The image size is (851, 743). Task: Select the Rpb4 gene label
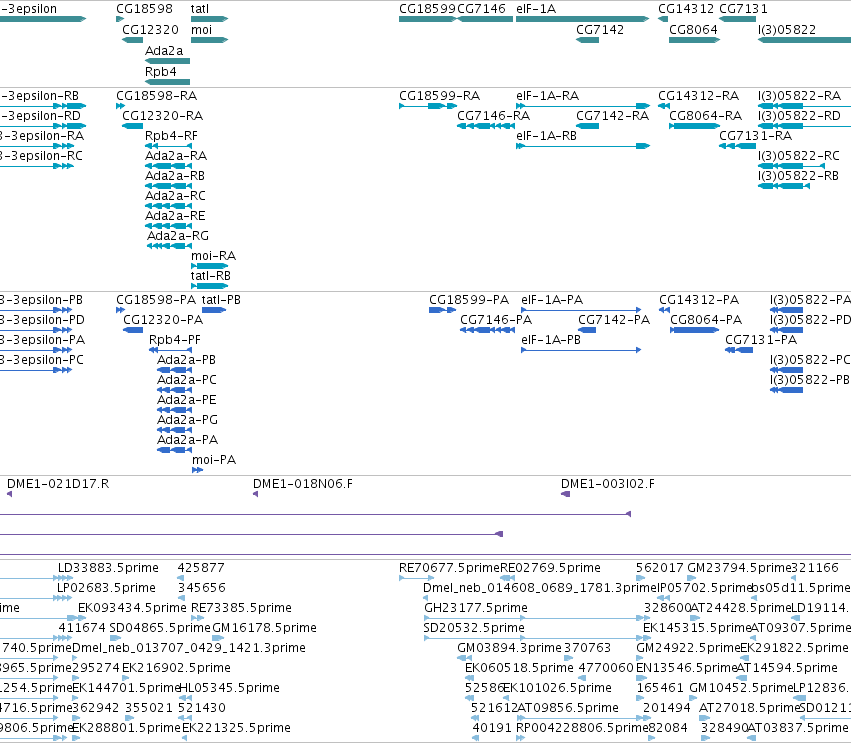[161, 71]
